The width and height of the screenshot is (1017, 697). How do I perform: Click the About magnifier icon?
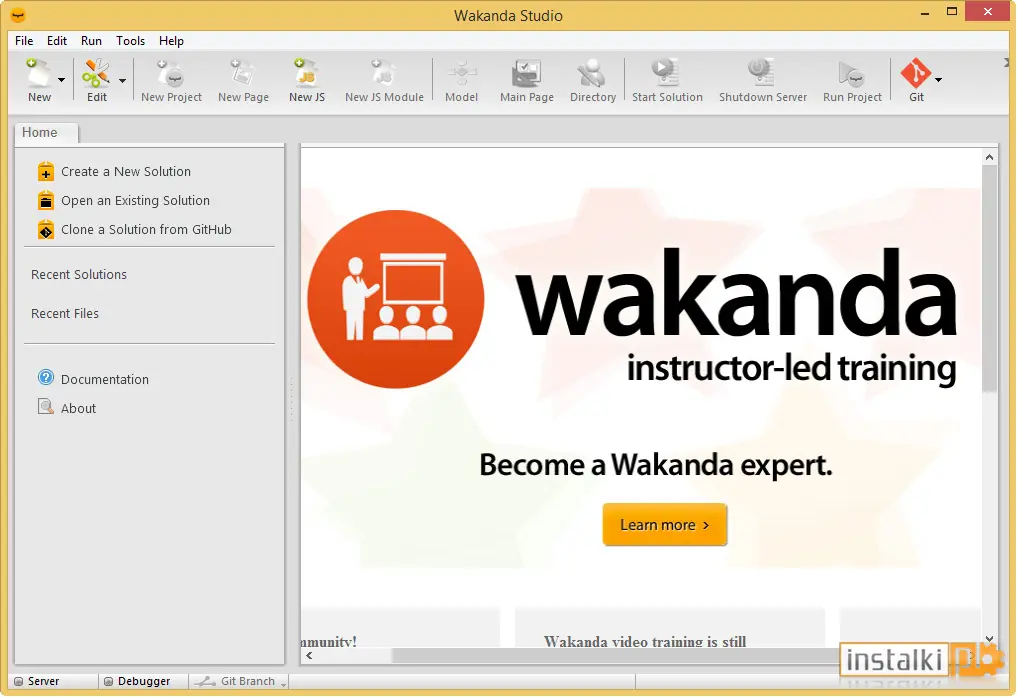[x=45, y=407]
